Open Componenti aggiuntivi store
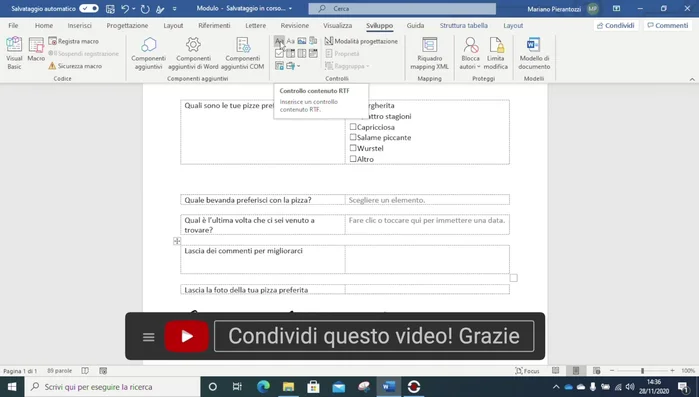The width and height of the screenshot is (699, 397). coord(148,53)
